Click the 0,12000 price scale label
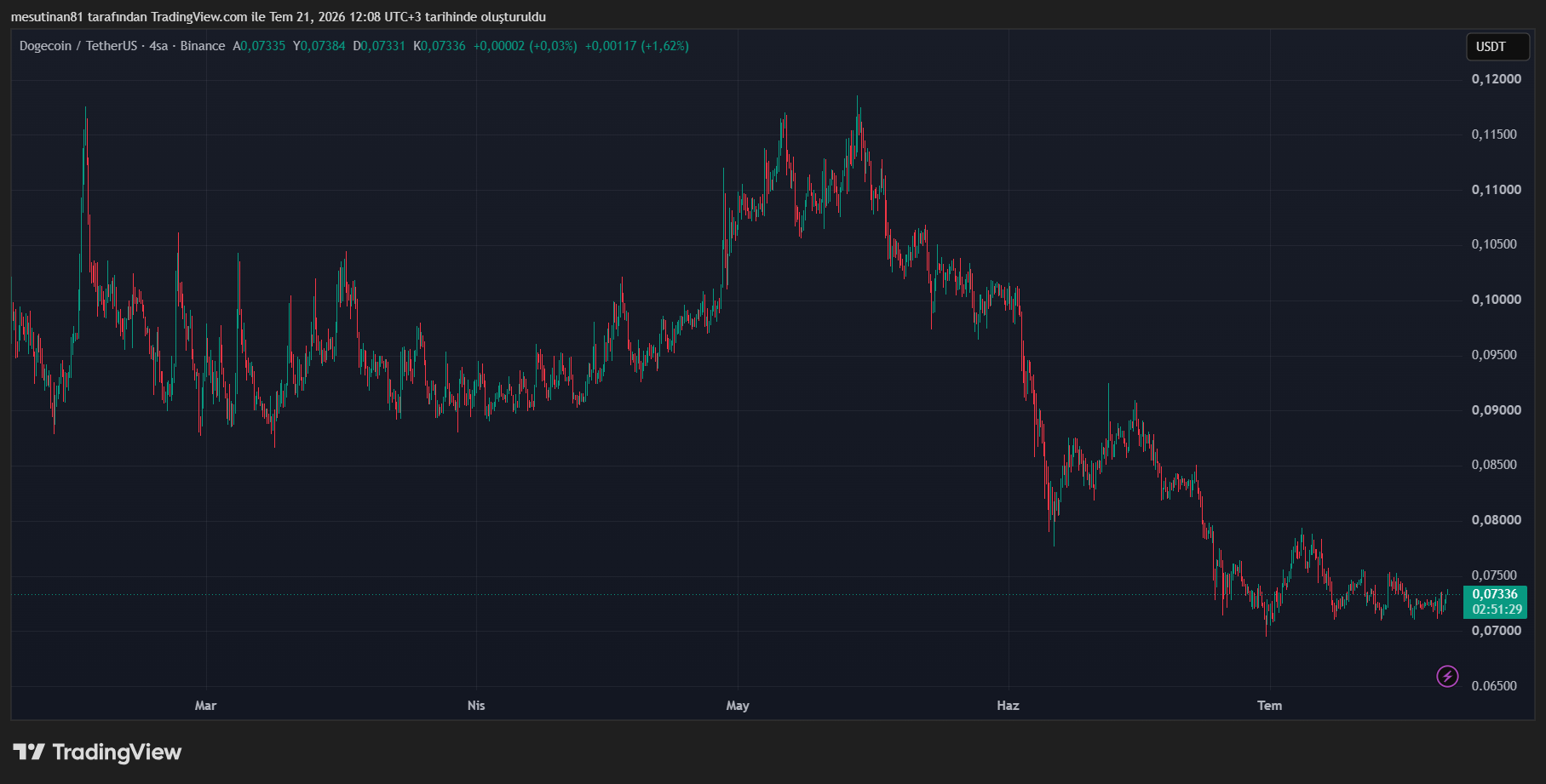Viewport: 1546px width, 784px height. pos(1496,79)
